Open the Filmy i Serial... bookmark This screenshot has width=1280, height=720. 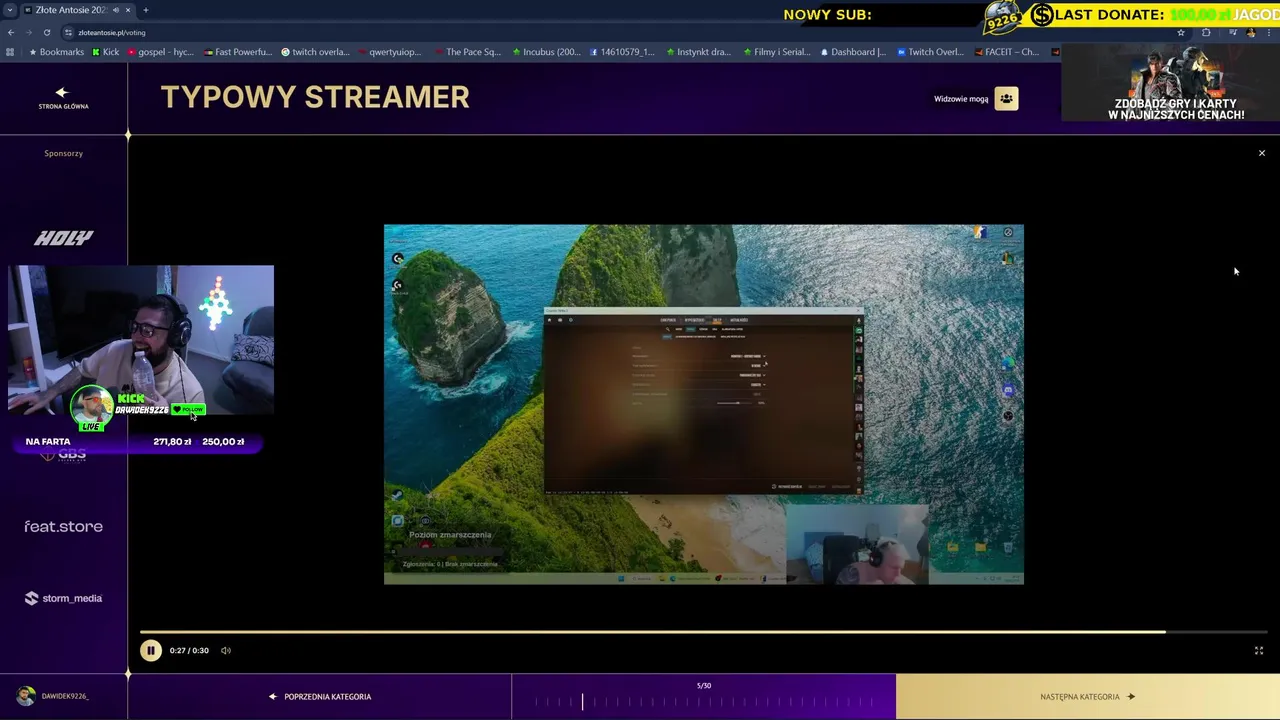[776, 52]
